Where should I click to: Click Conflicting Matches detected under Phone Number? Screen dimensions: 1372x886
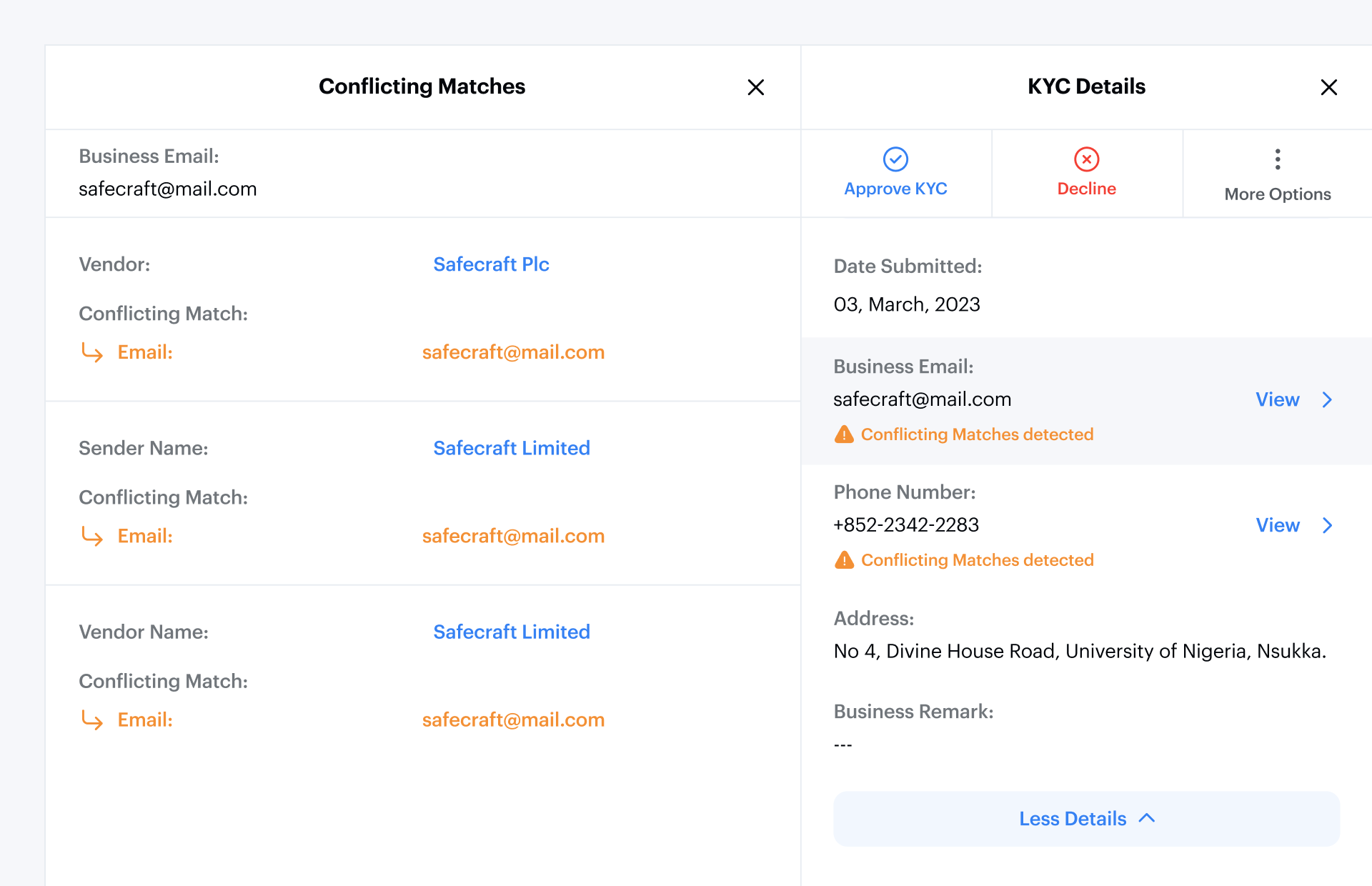[x=977, y=560]
